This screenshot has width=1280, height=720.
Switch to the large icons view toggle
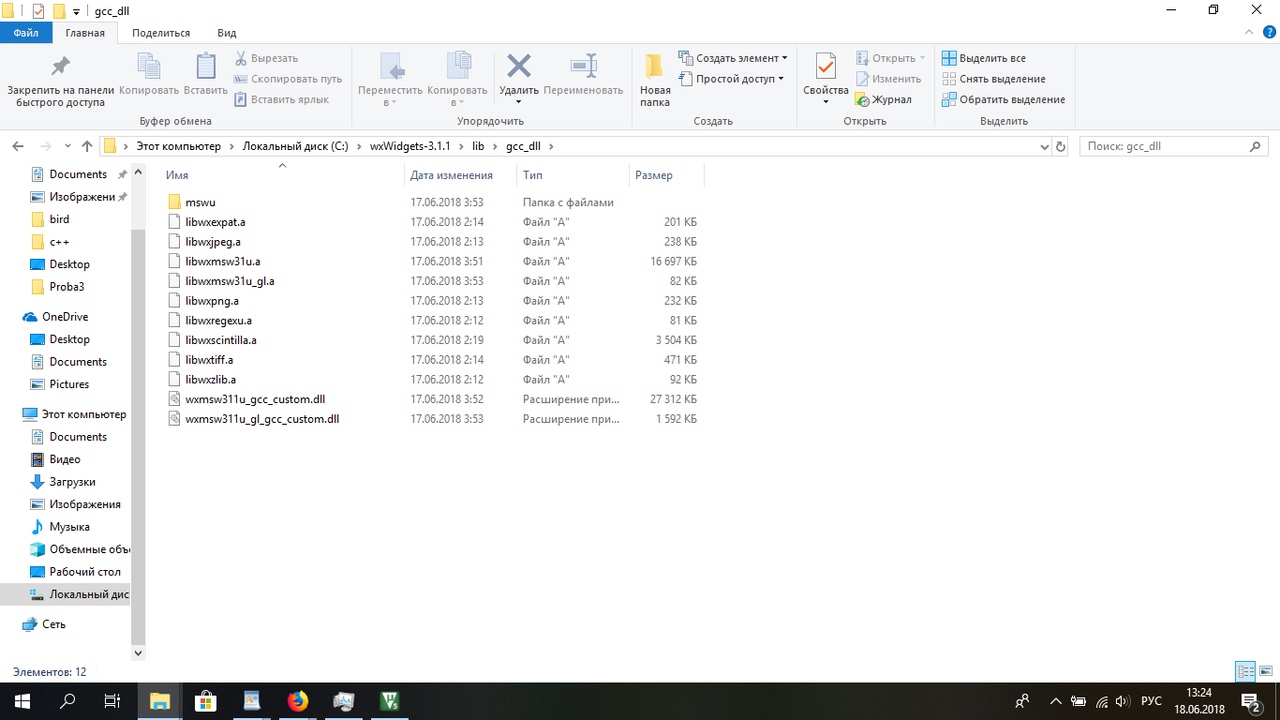coord(1266,672)
